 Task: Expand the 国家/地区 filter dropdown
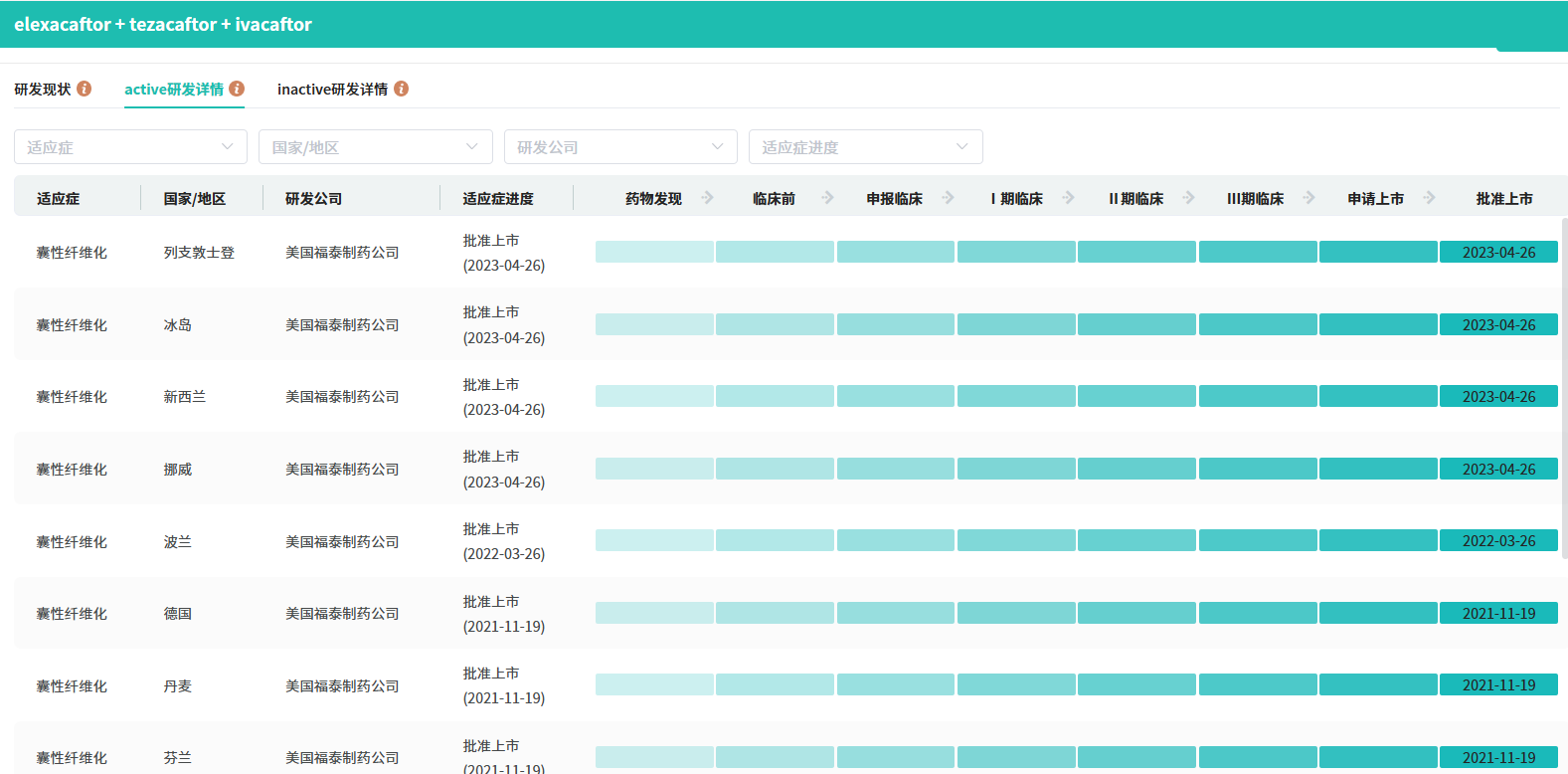click(x=375, y=147)
